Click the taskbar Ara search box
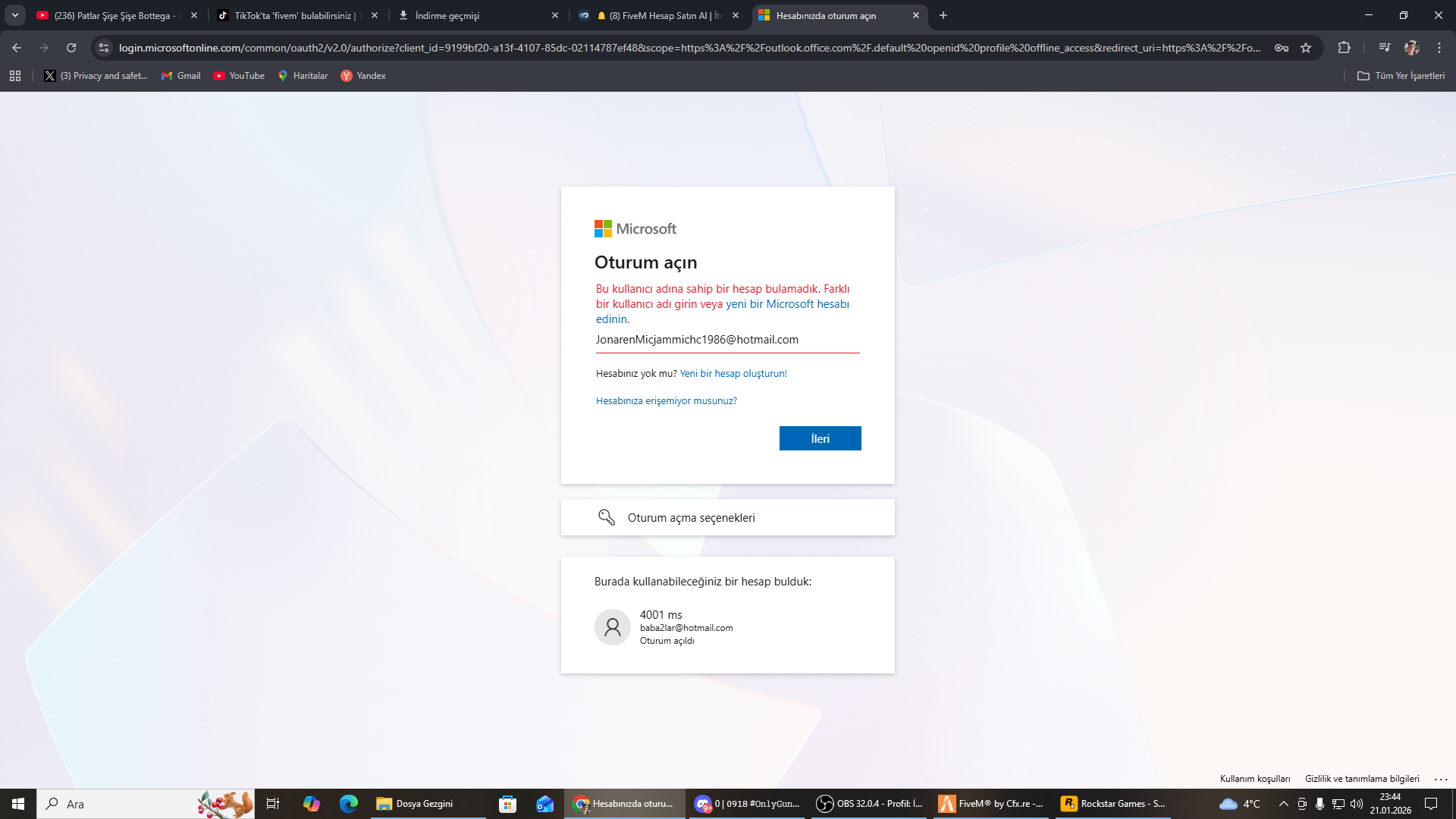1456x819 pixels. [x=146, y=804]
